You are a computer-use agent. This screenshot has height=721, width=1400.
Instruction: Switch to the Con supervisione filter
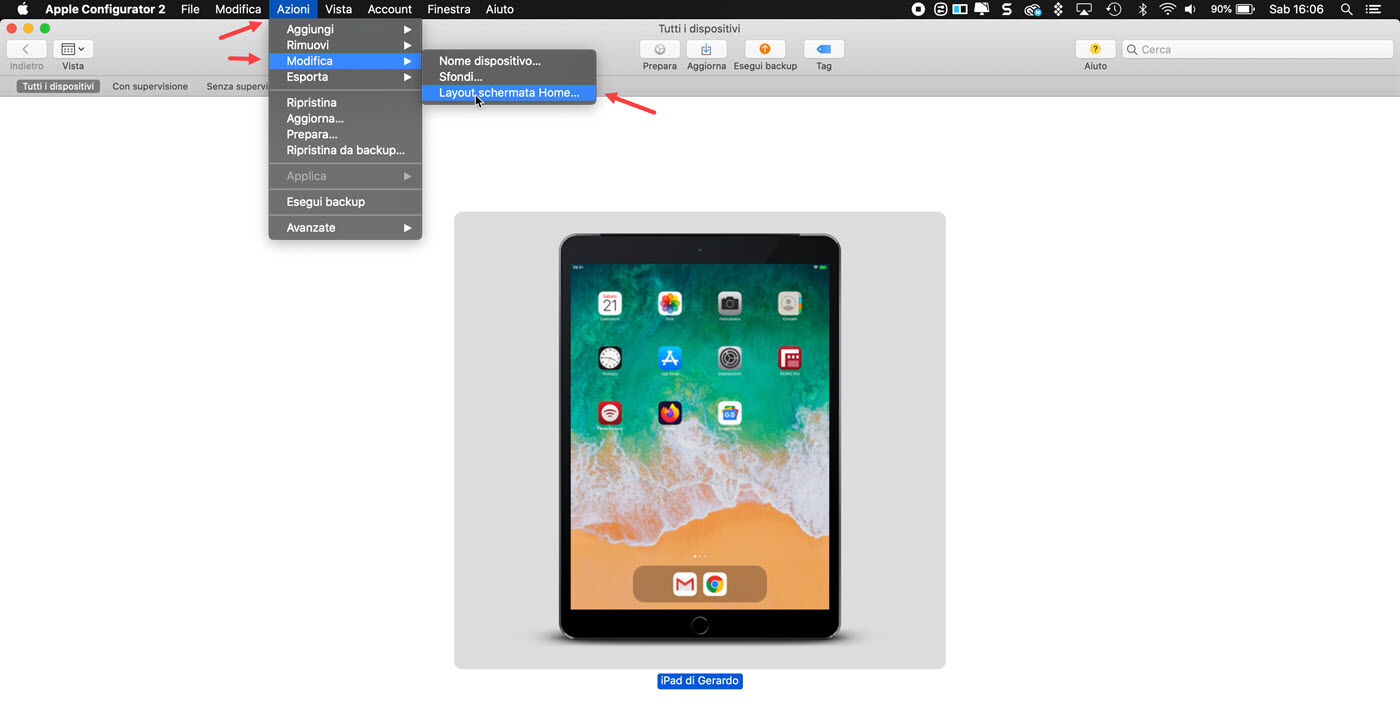click(150, 86)
